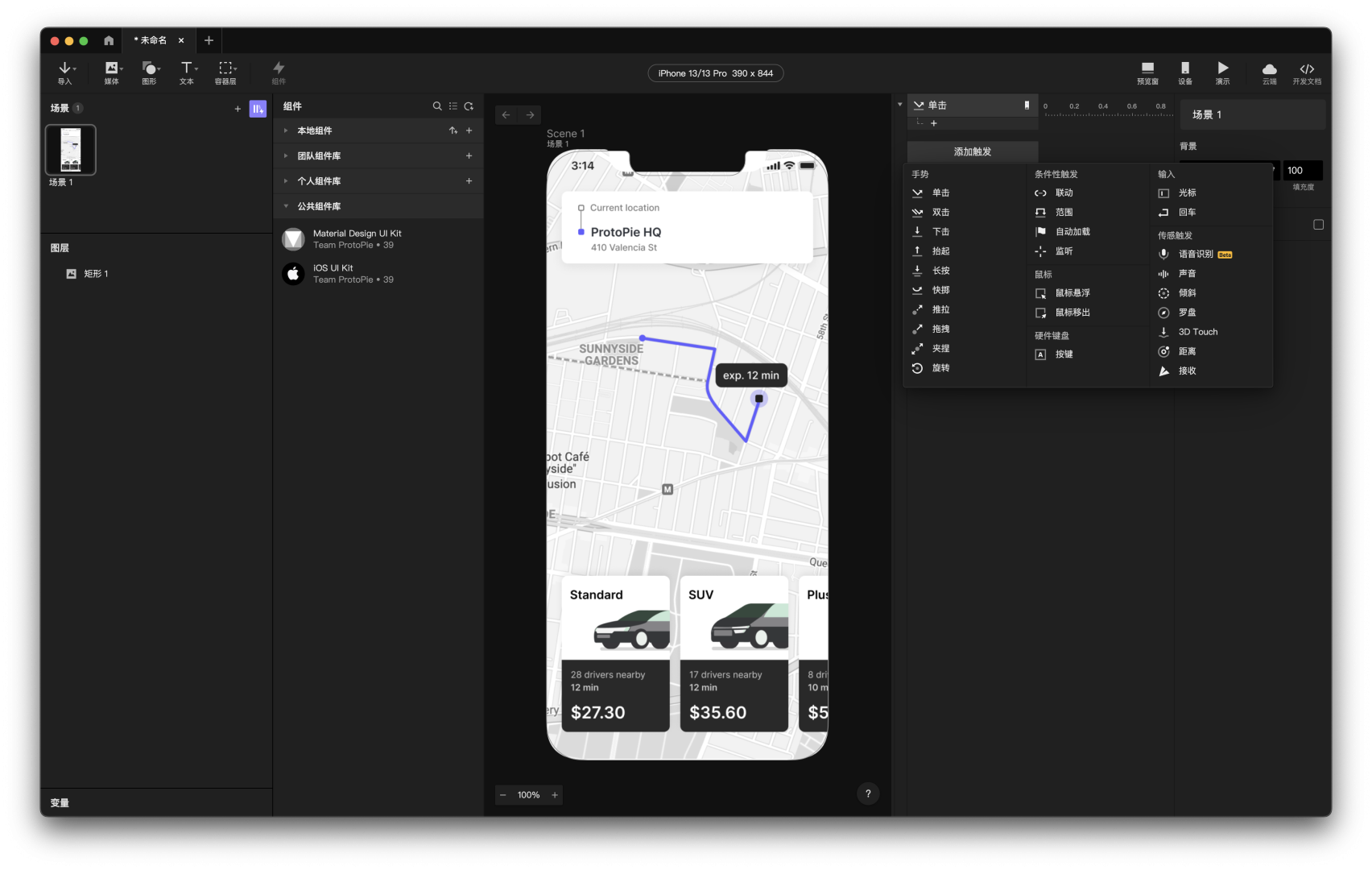Refresh the components library
The height and width of the screenshot is (870, 1372).
pos(469,106)
